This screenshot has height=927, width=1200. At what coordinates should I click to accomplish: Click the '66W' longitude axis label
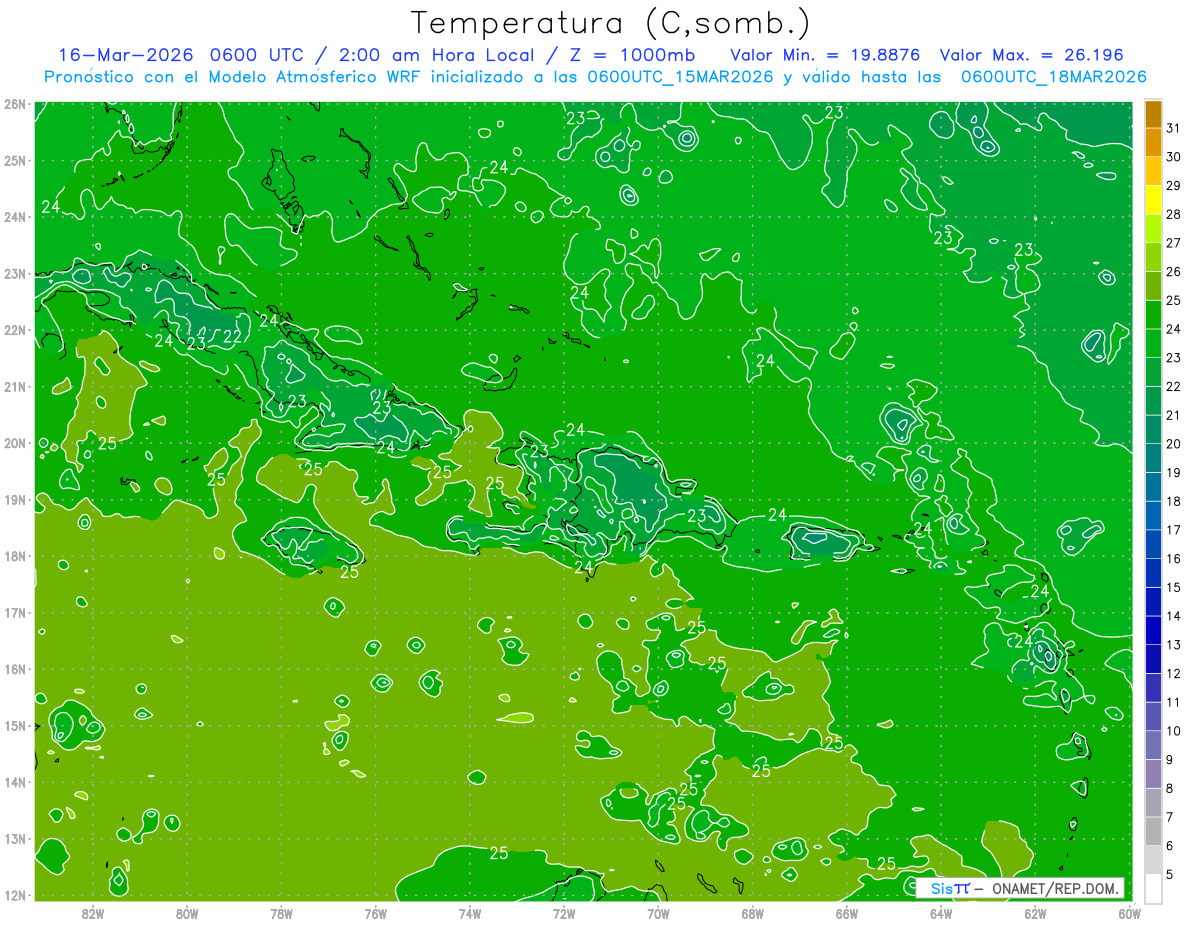coord(846,913)
